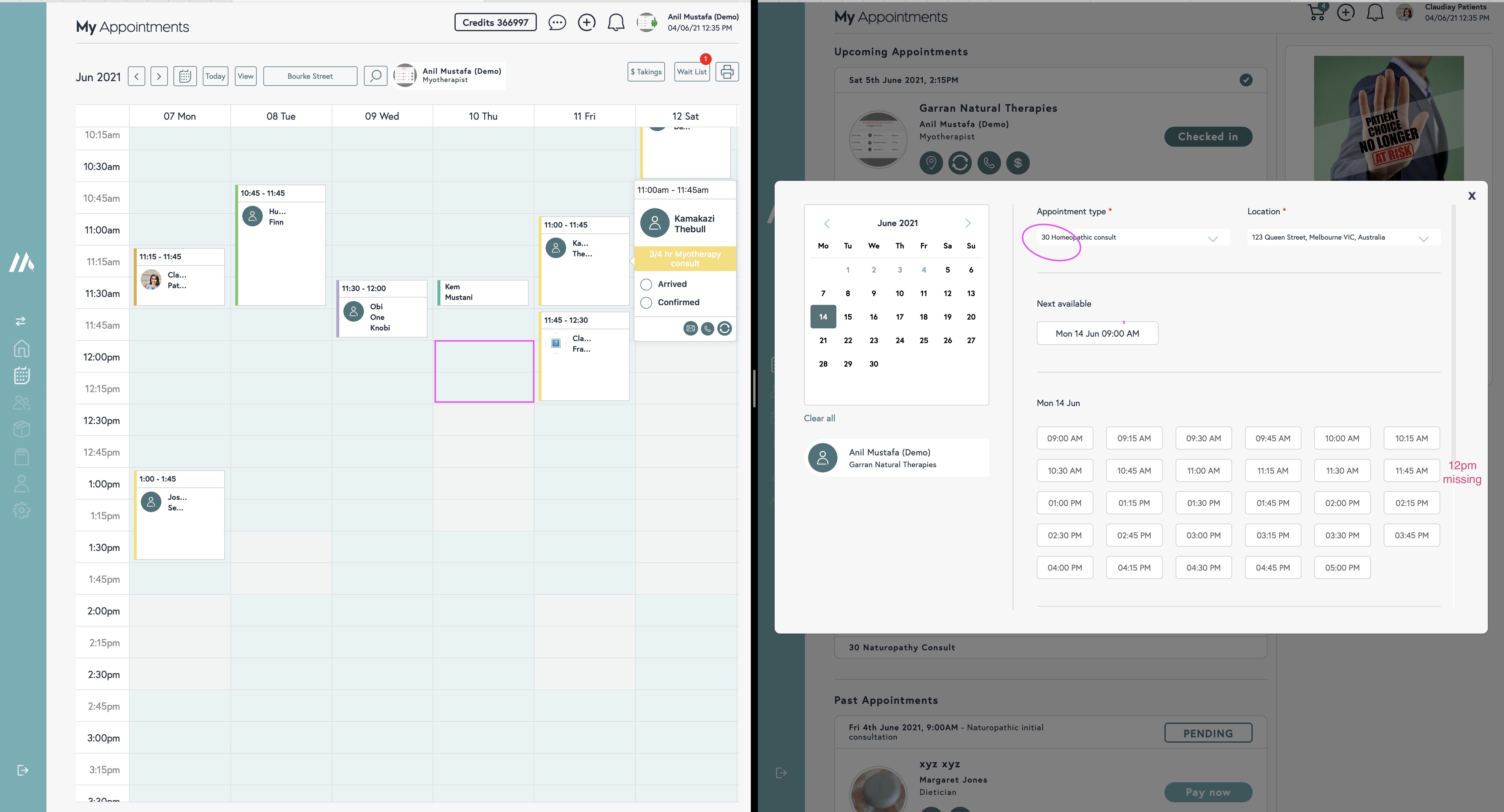This screenshot has height=812, width=1504.
Task: Select June 16 in the date picker
Action: click(873, 317)
